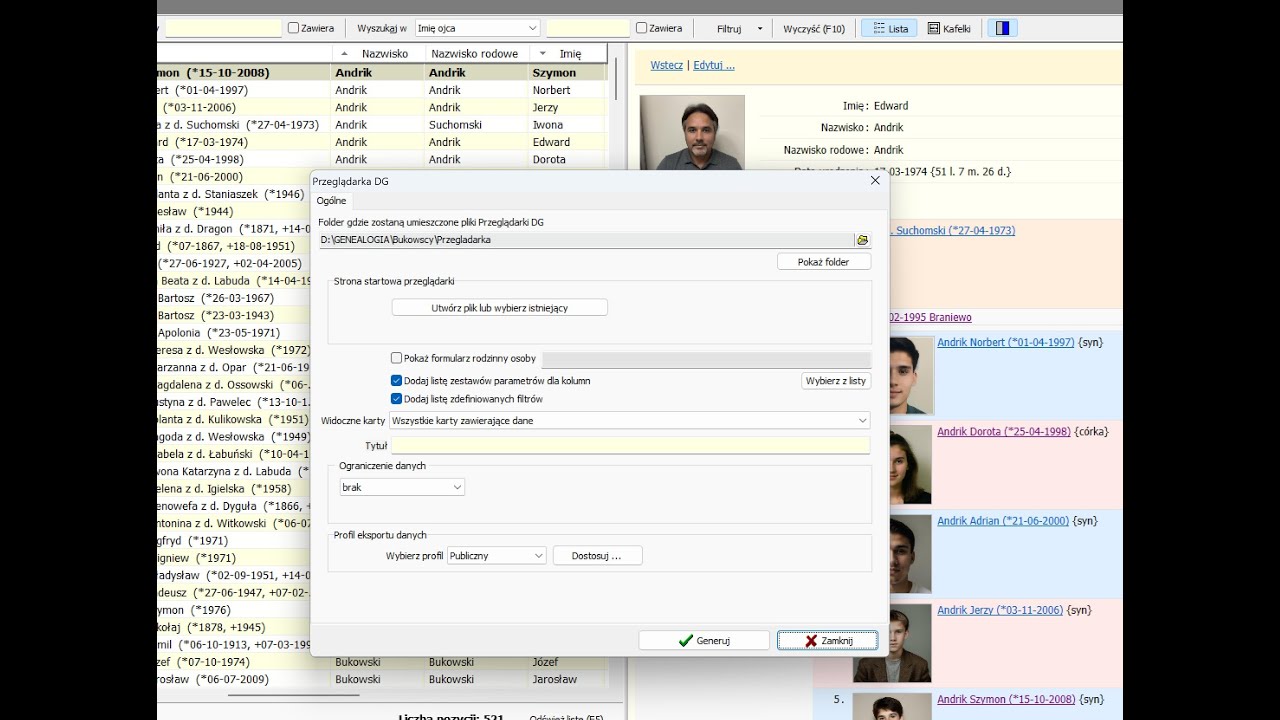This screenshot has width=1280, height=720.
Task: Select the row with Imię Jerzy
Action: click(x=382, y=107)
